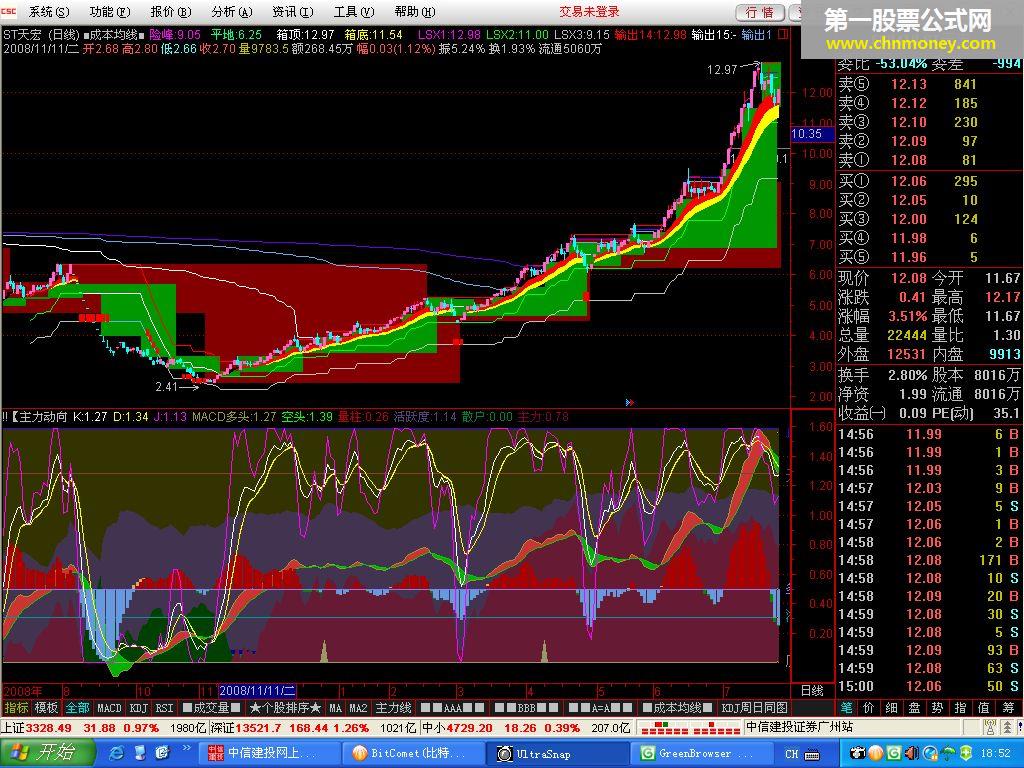Screen dimensions: 1024x768
Task: Select the BBB indicator tab
Action: coord(526,707)
